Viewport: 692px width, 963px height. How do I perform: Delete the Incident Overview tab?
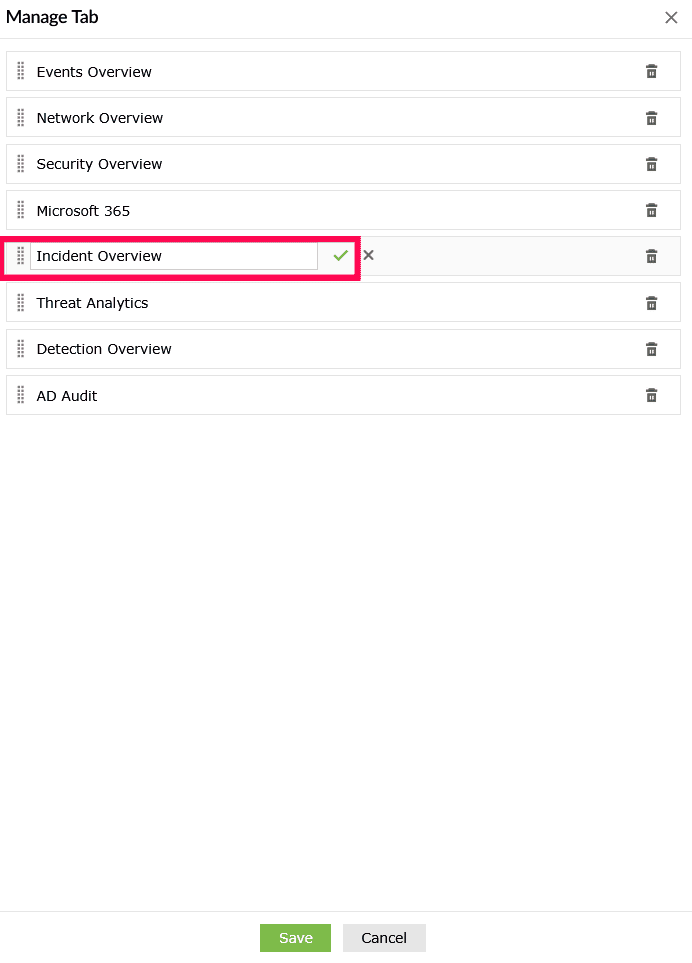point(651,256)
